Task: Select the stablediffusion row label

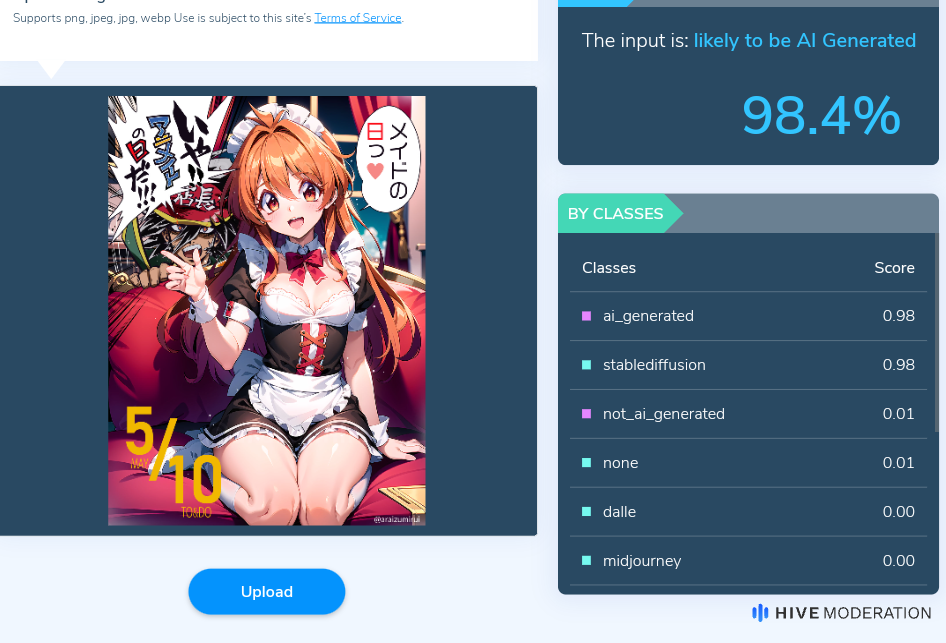Action: [654, 365]
